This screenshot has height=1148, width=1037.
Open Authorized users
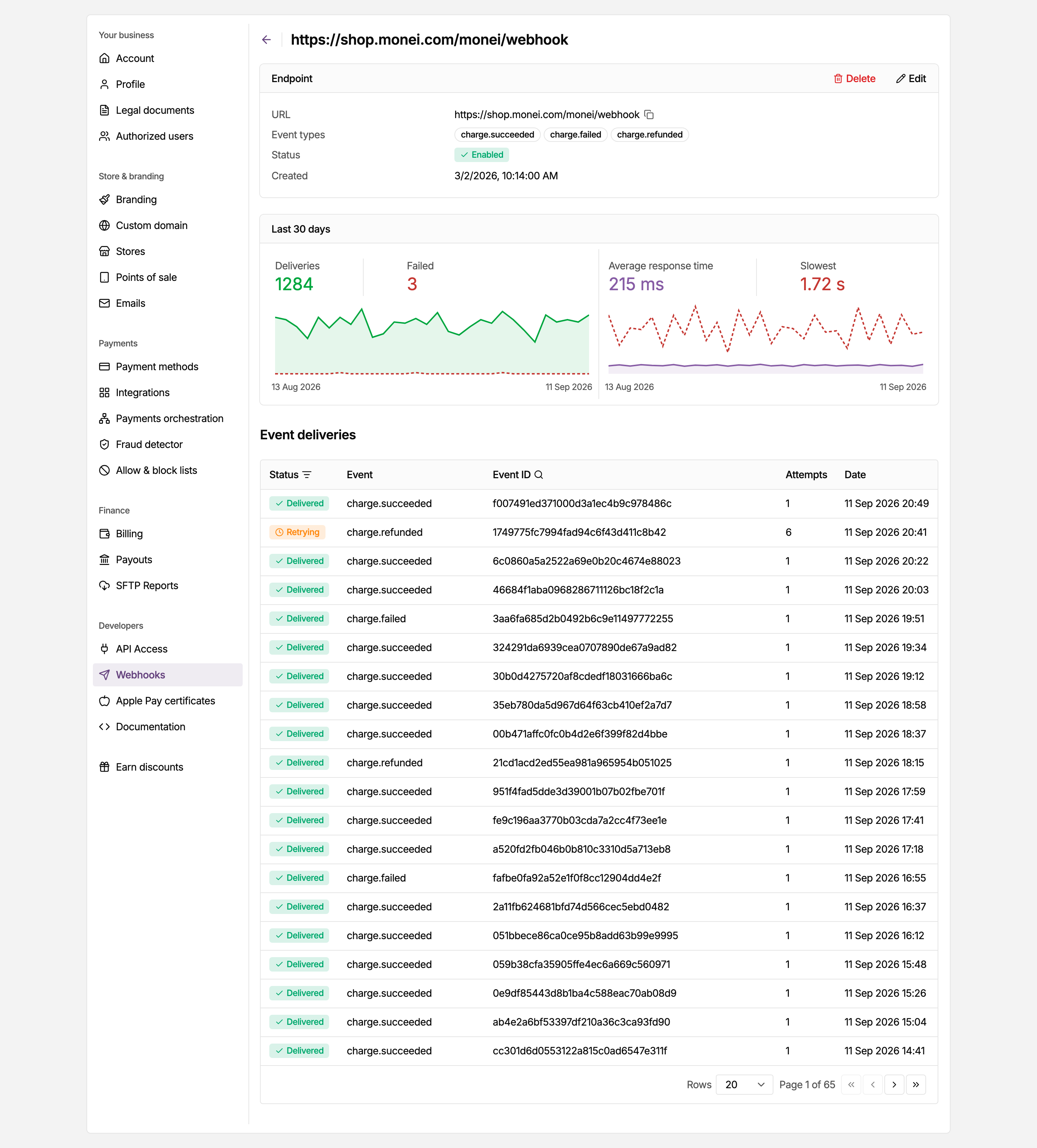click(x=168, y=136)
